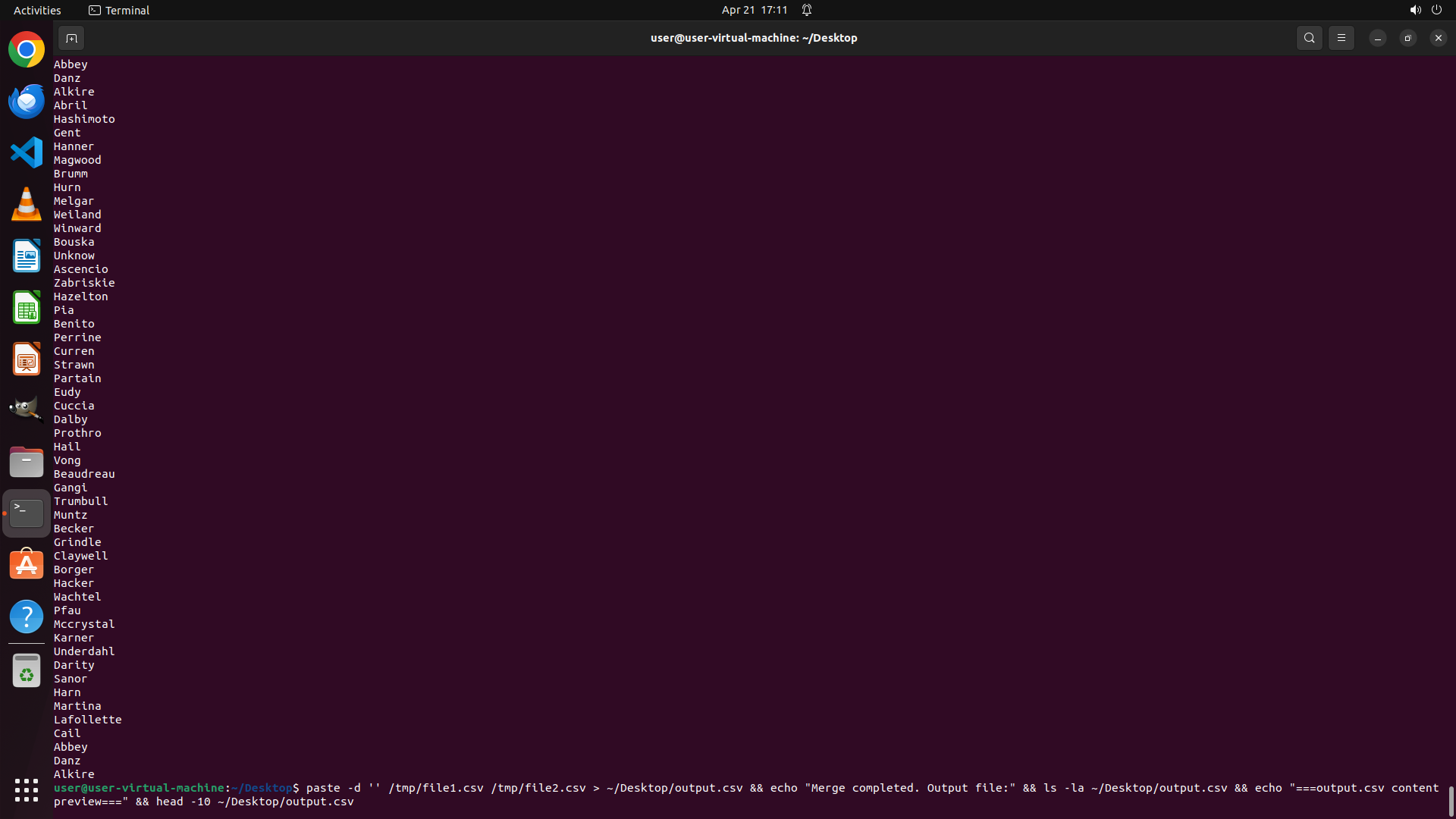Screen dimensions: 1456x819
Task: Open VLC media player
Action: [x=27, y=204]
